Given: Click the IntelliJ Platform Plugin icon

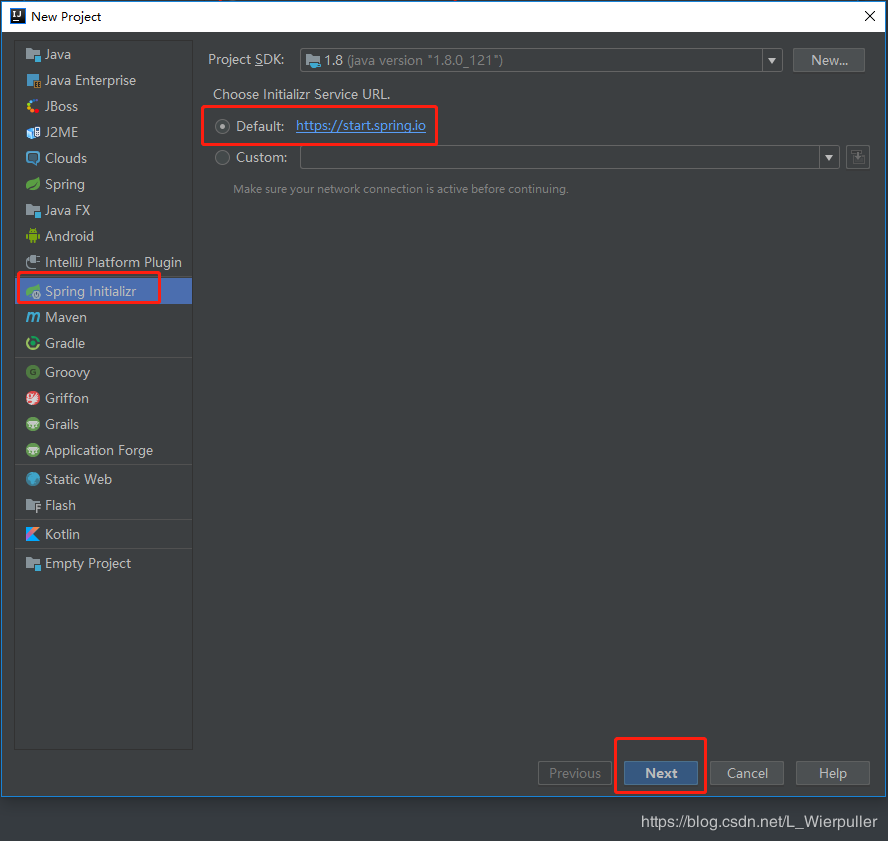Looking at the screenshot, I should 33,262.
